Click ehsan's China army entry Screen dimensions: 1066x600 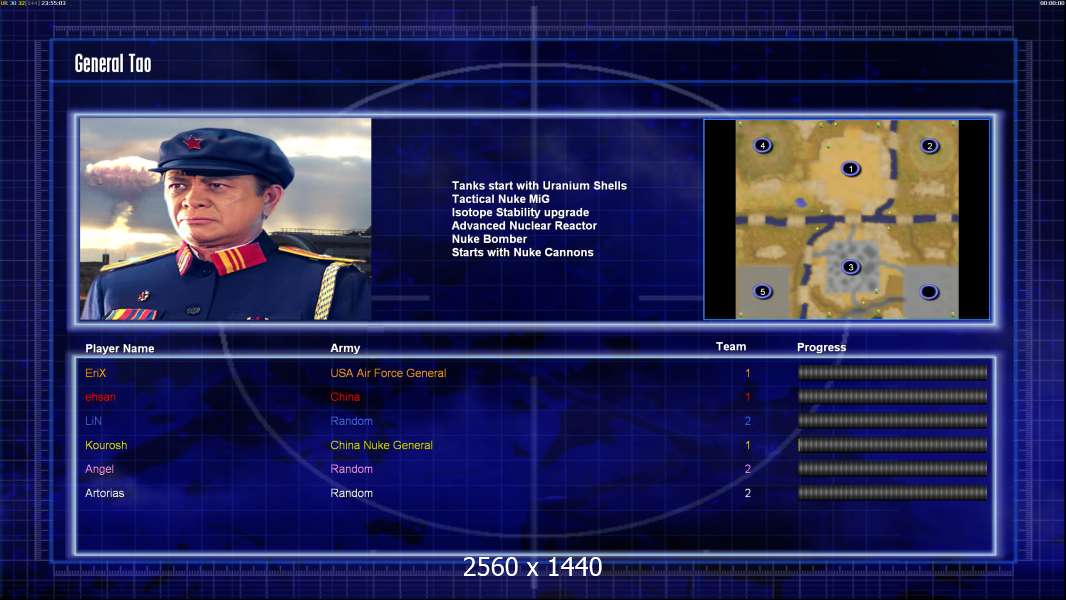(x=345, y=397)
